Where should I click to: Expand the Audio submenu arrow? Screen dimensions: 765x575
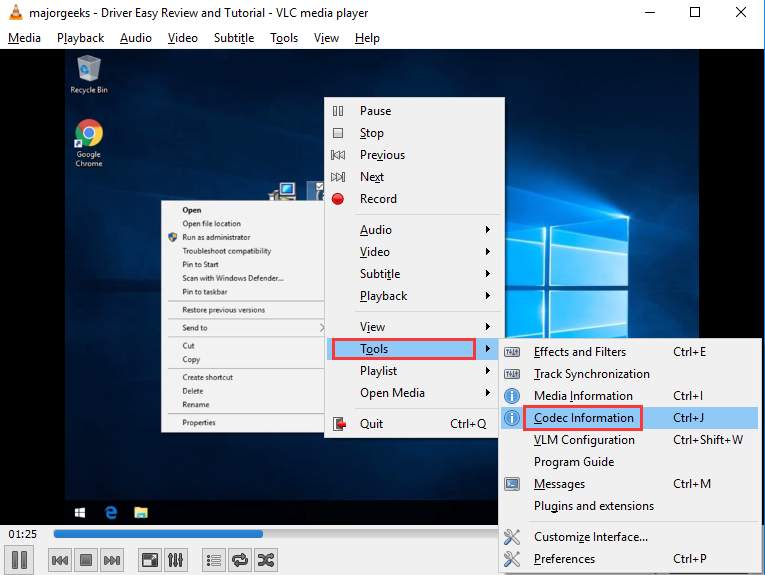(487, 230)
